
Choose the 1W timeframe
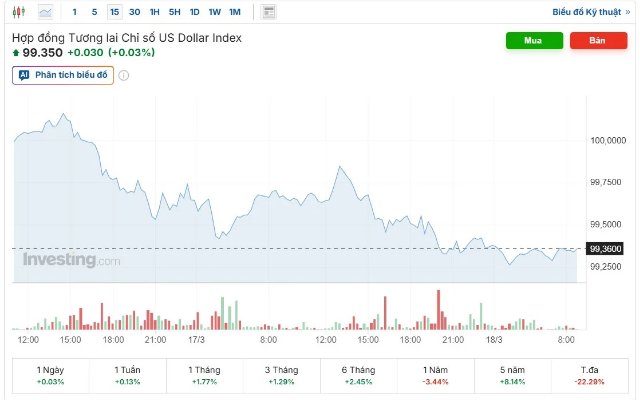point(215,12)
